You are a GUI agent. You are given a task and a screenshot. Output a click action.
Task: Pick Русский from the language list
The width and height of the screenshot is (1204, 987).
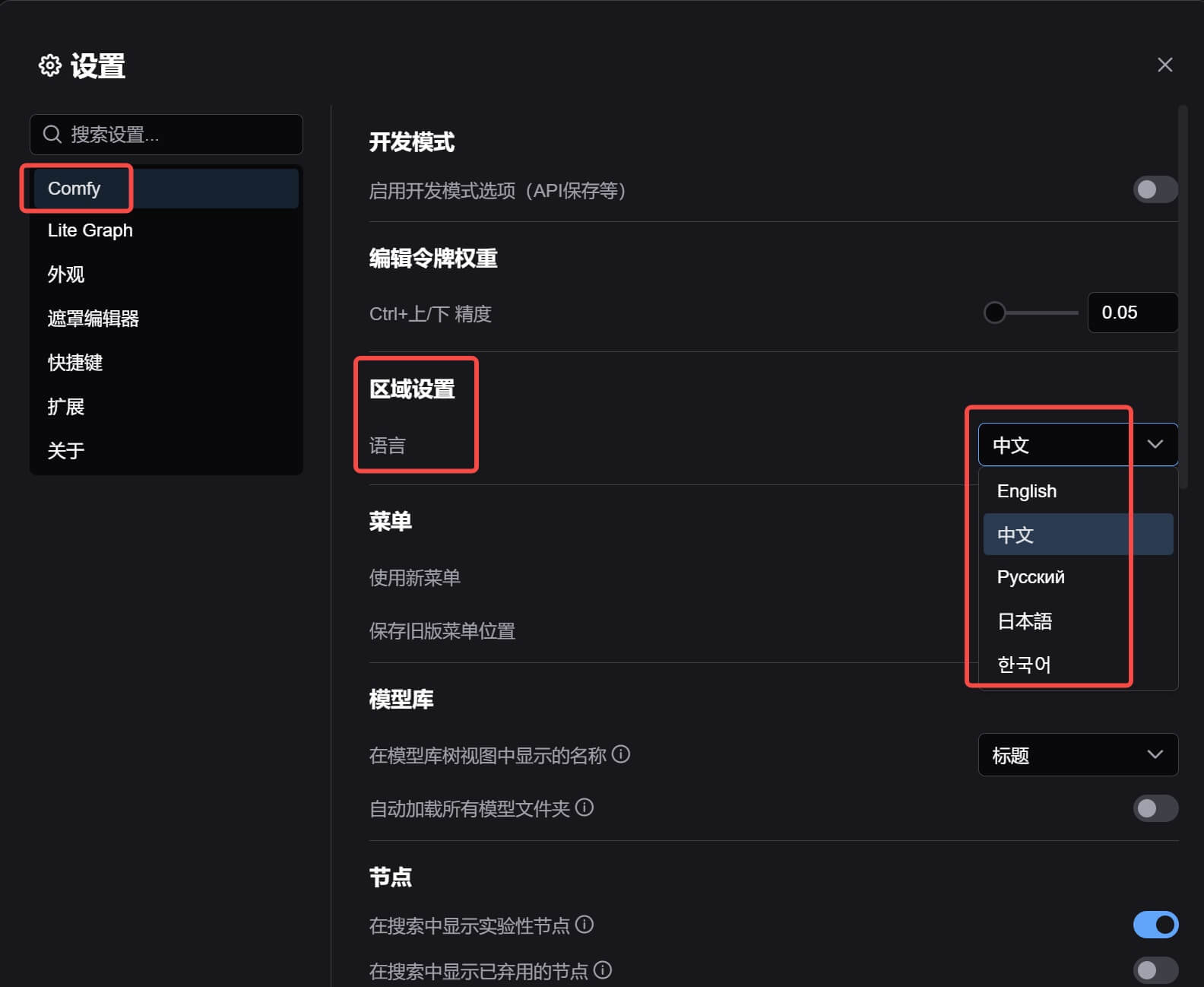coord(1078,577)
